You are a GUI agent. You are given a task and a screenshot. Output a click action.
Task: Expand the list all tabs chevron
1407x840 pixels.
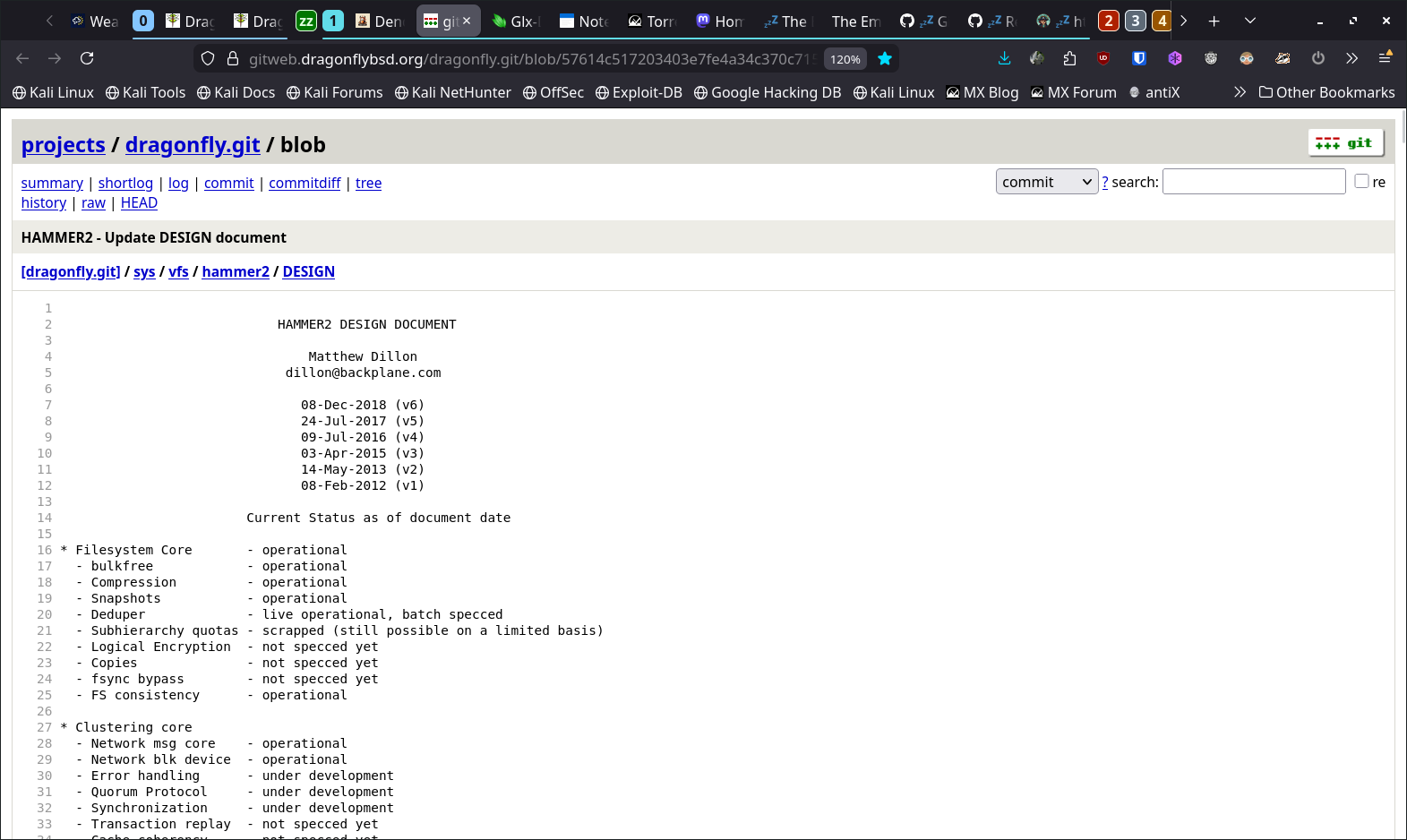click(1250, 21)
